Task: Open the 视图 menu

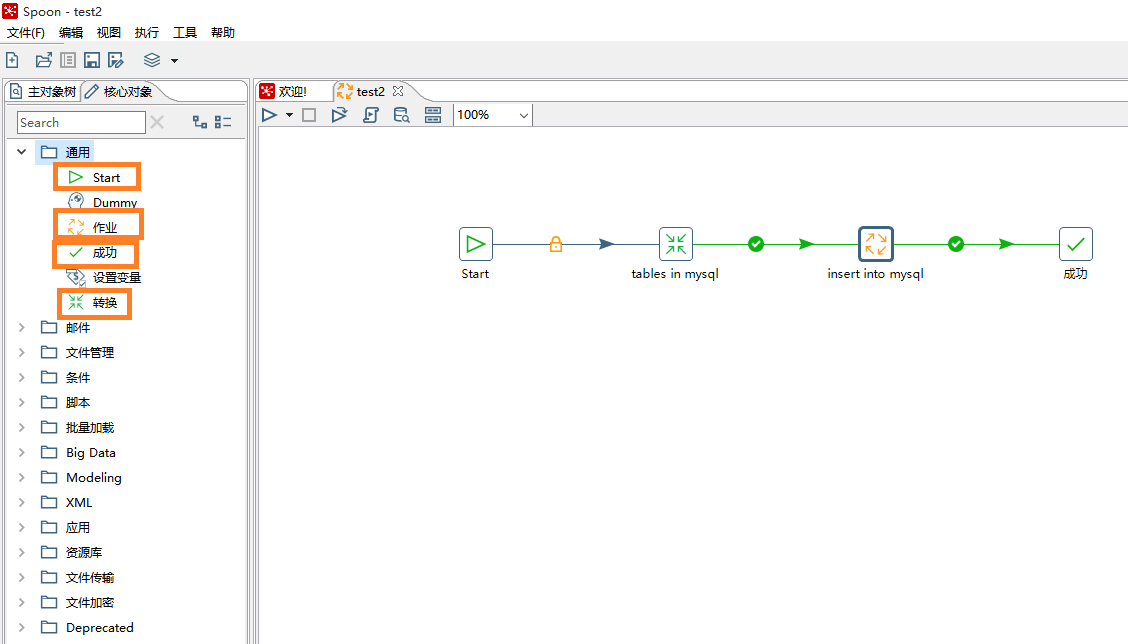Action: (x=109, y=32)
